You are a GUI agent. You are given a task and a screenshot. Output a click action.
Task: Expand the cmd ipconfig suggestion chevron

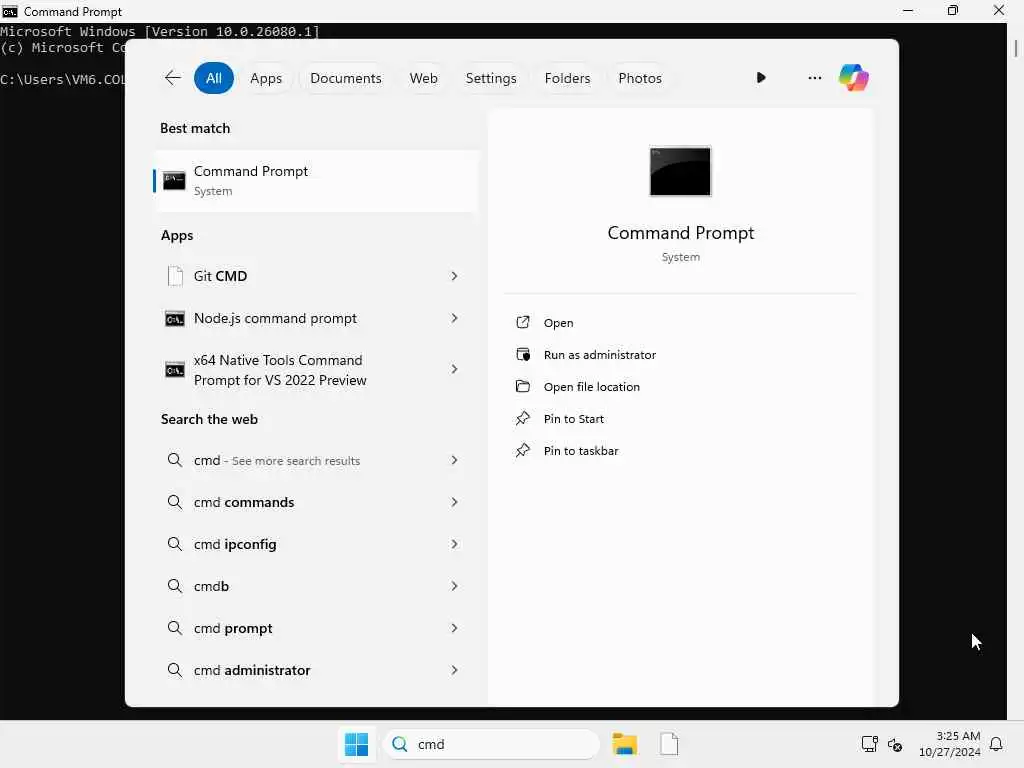(455, 543)
